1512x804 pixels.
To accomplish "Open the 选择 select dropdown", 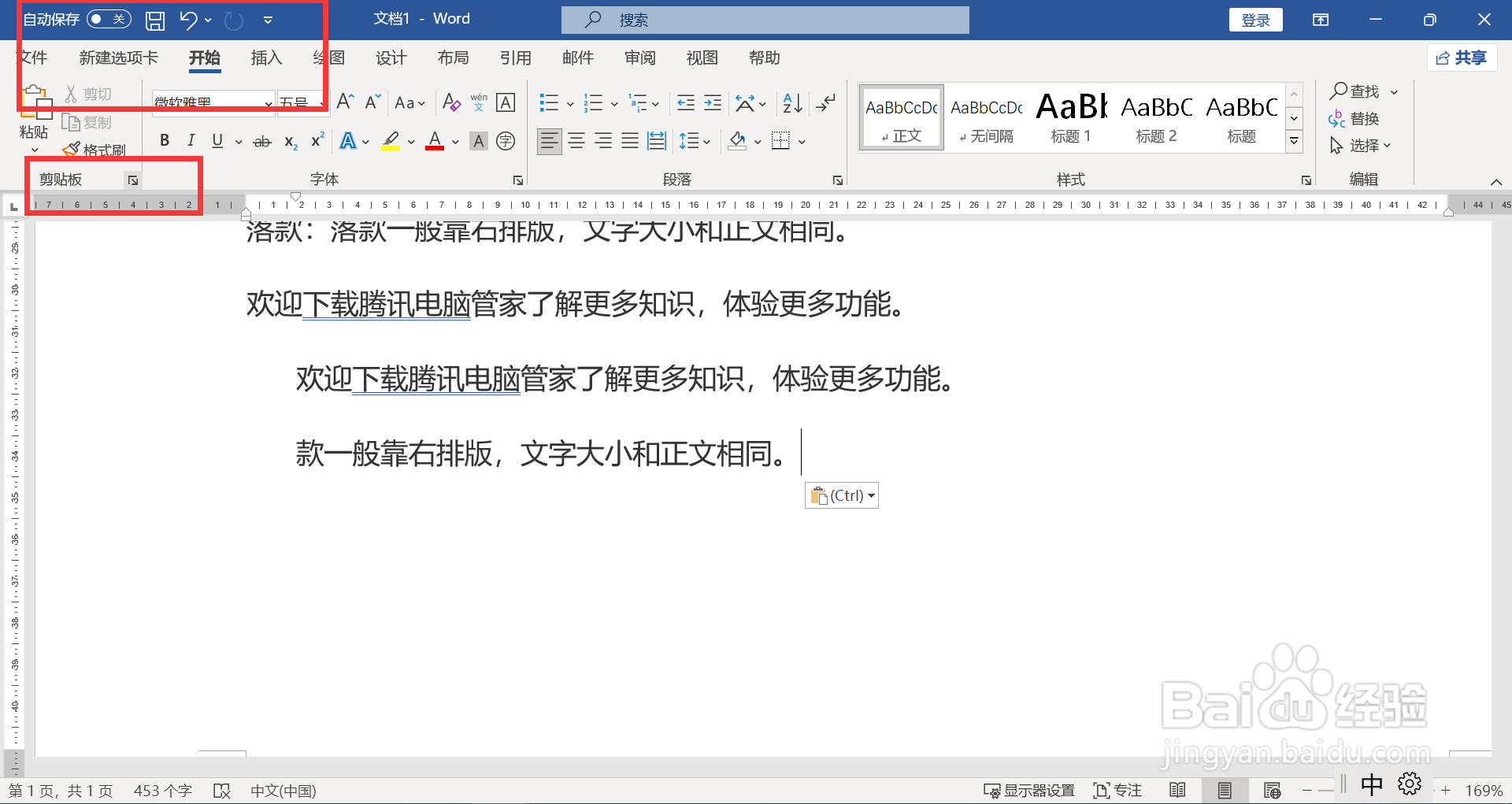I will tap(1361, 145).
